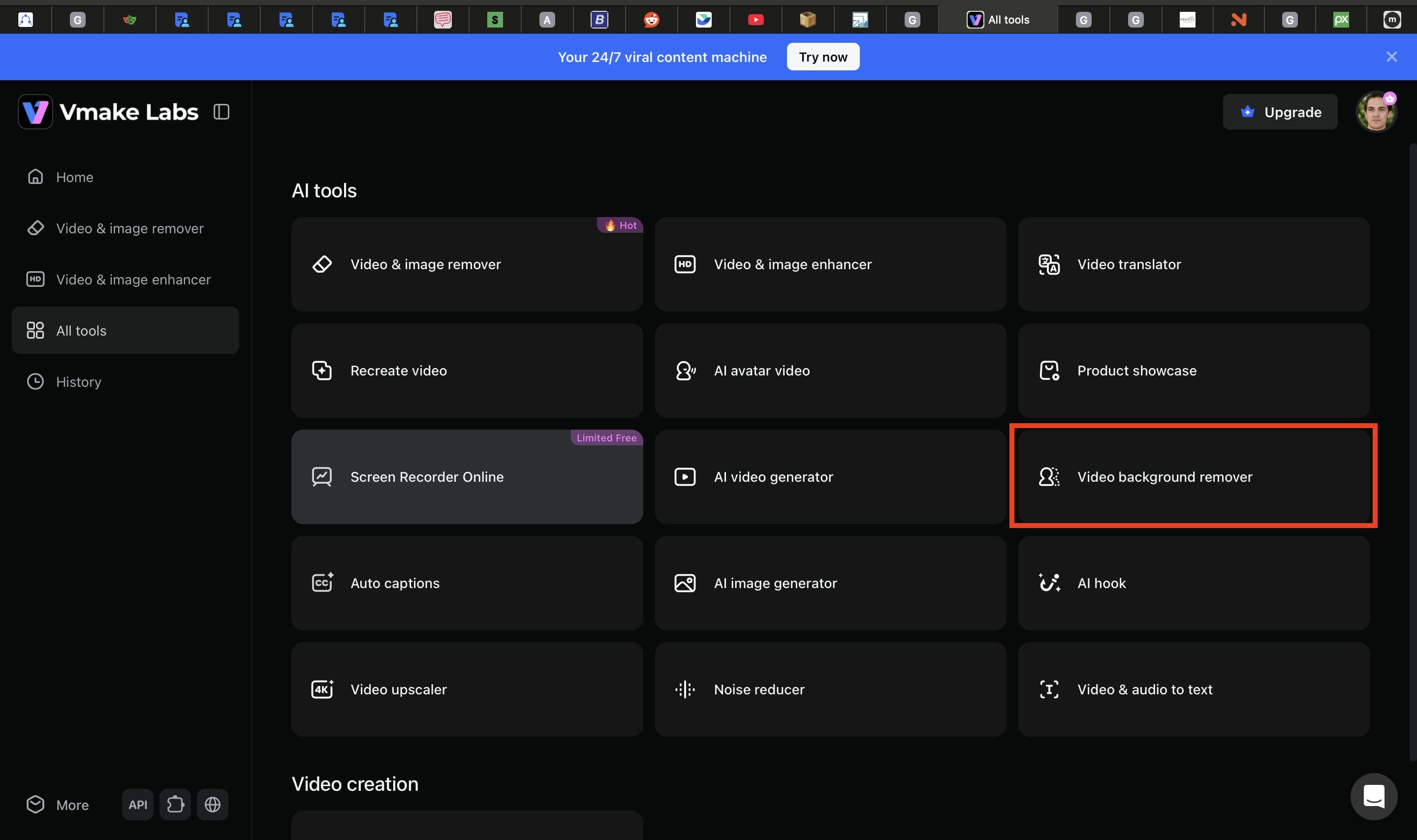The height and width of the screenshot is (840, 1417).
Task: Click the AI video generator play icon
Action: tap(685, 477)
